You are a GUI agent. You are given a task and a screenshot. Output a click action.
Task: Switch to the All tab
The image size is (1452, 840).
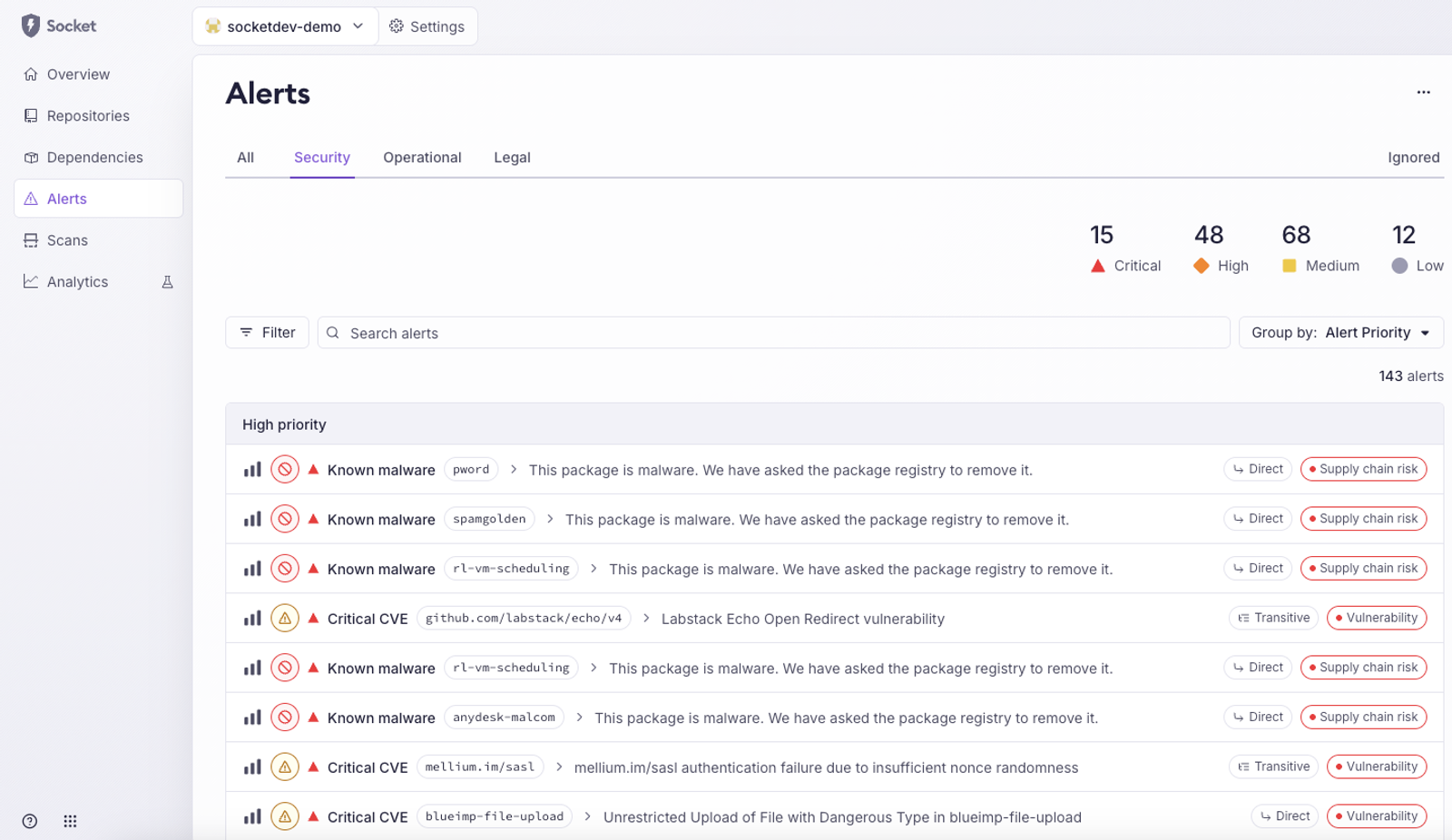pos(245,158)
